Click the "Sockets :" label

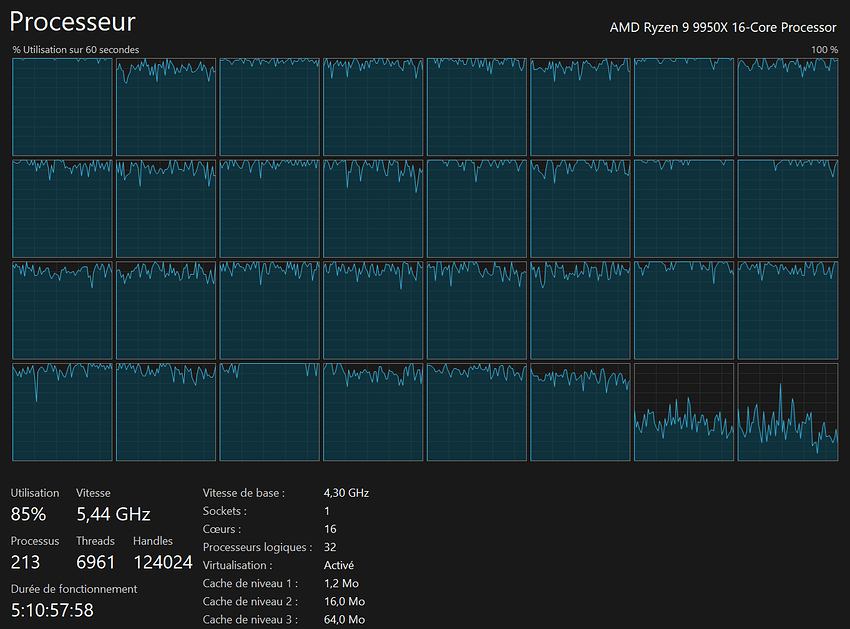tap(225, 511)
